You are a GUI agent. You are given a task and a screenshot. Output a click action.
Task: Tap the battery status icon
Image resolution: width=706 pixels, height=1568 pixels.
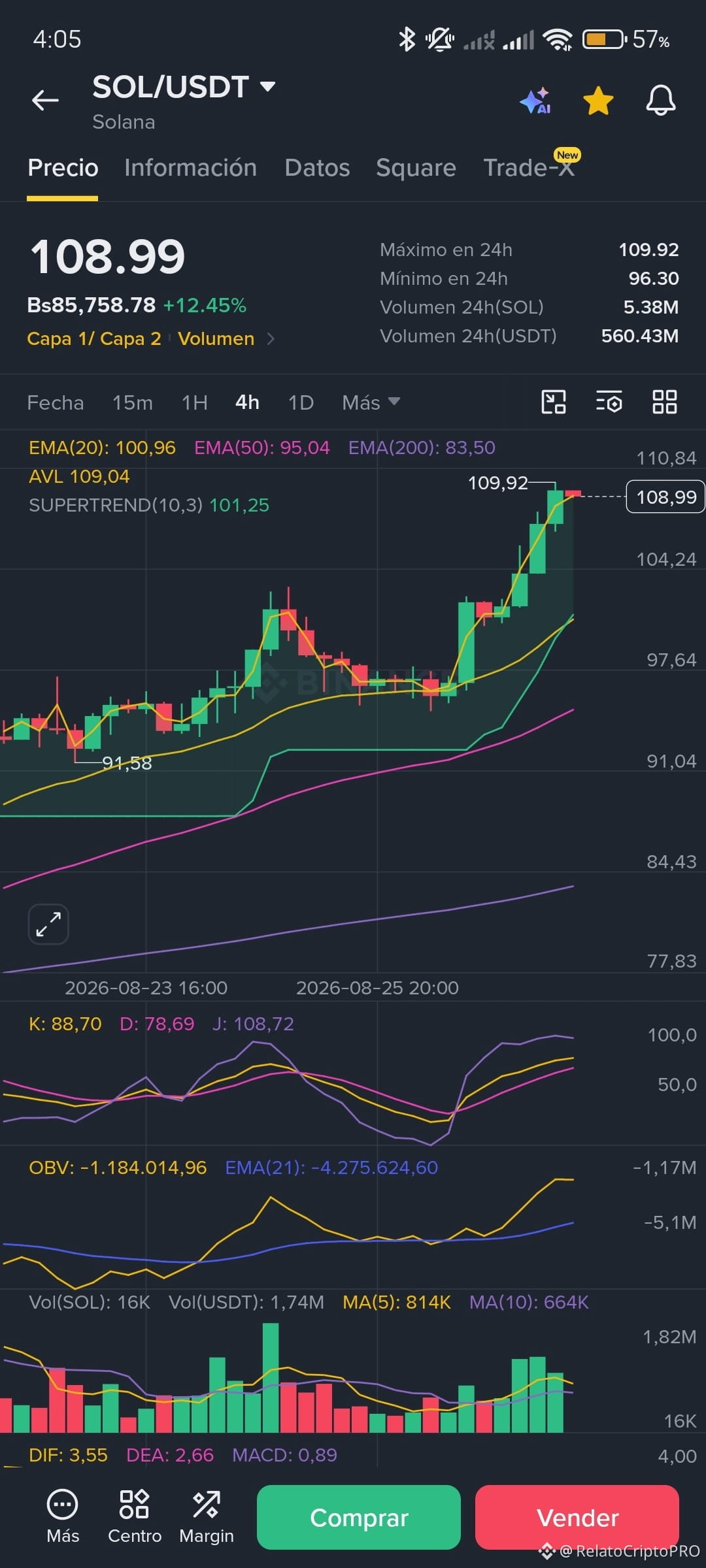[x=605, y=40]
